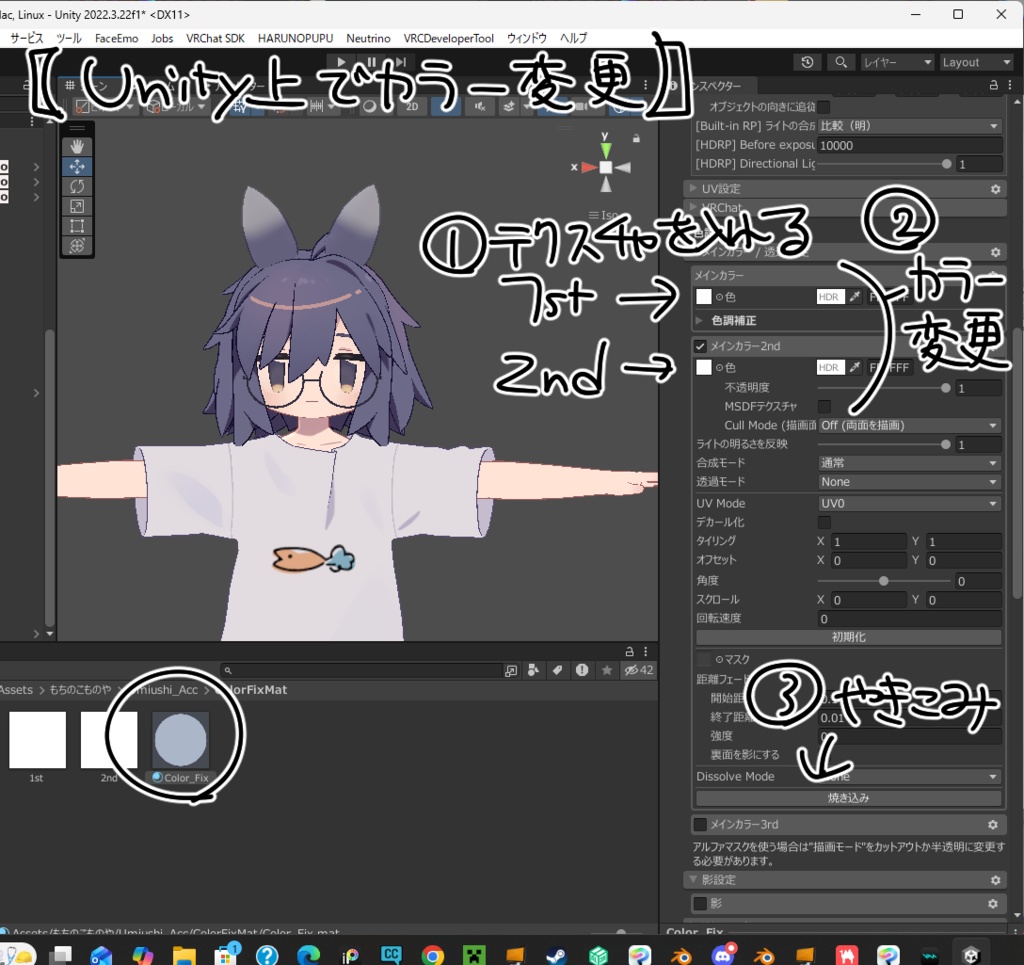Select the Hand view tool
This screenshot has width=1024, height=965.
[77, 146]
